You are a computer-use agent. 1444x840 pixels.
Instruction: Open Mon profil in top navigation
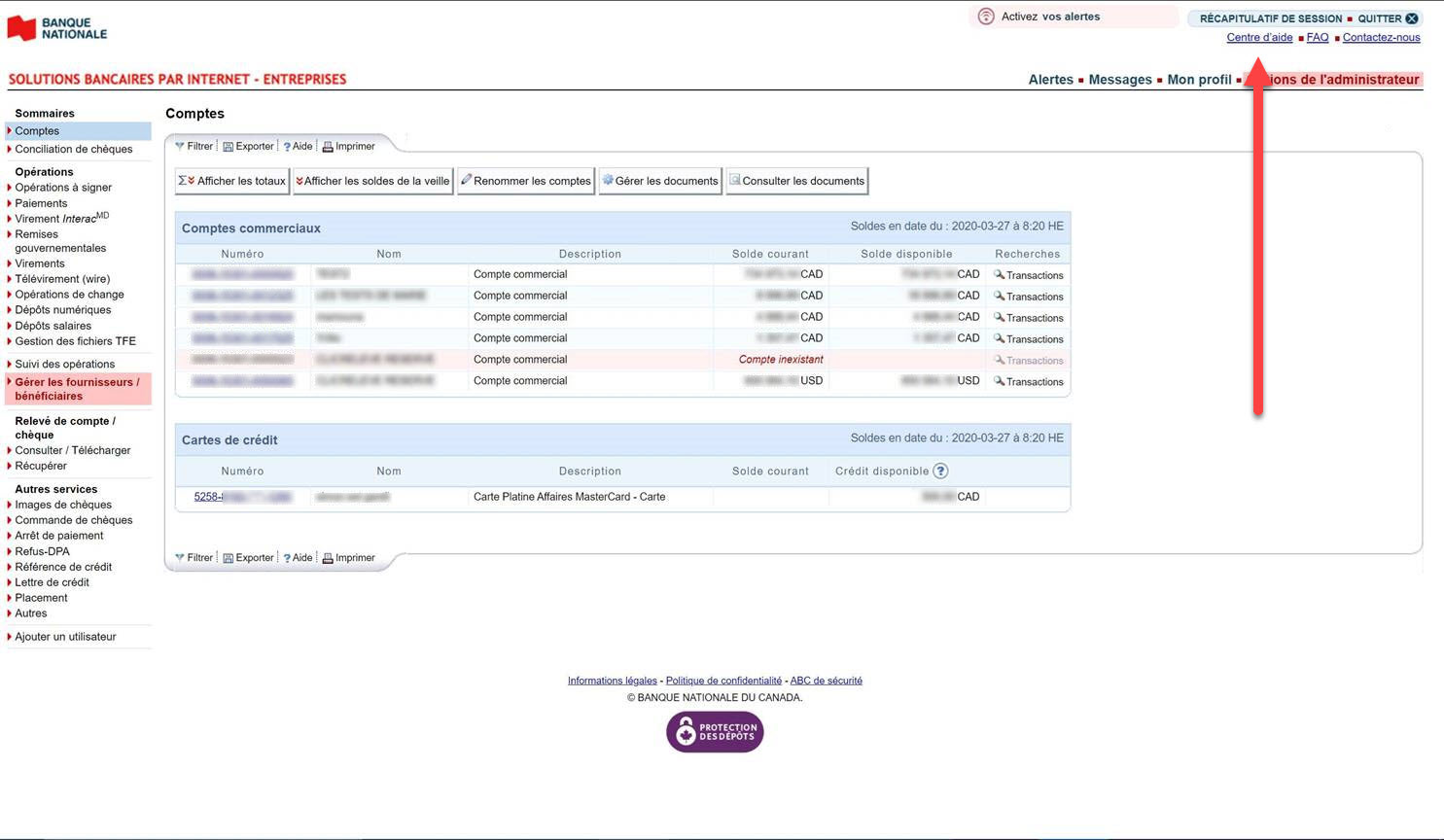click(x=1199, y=80)
